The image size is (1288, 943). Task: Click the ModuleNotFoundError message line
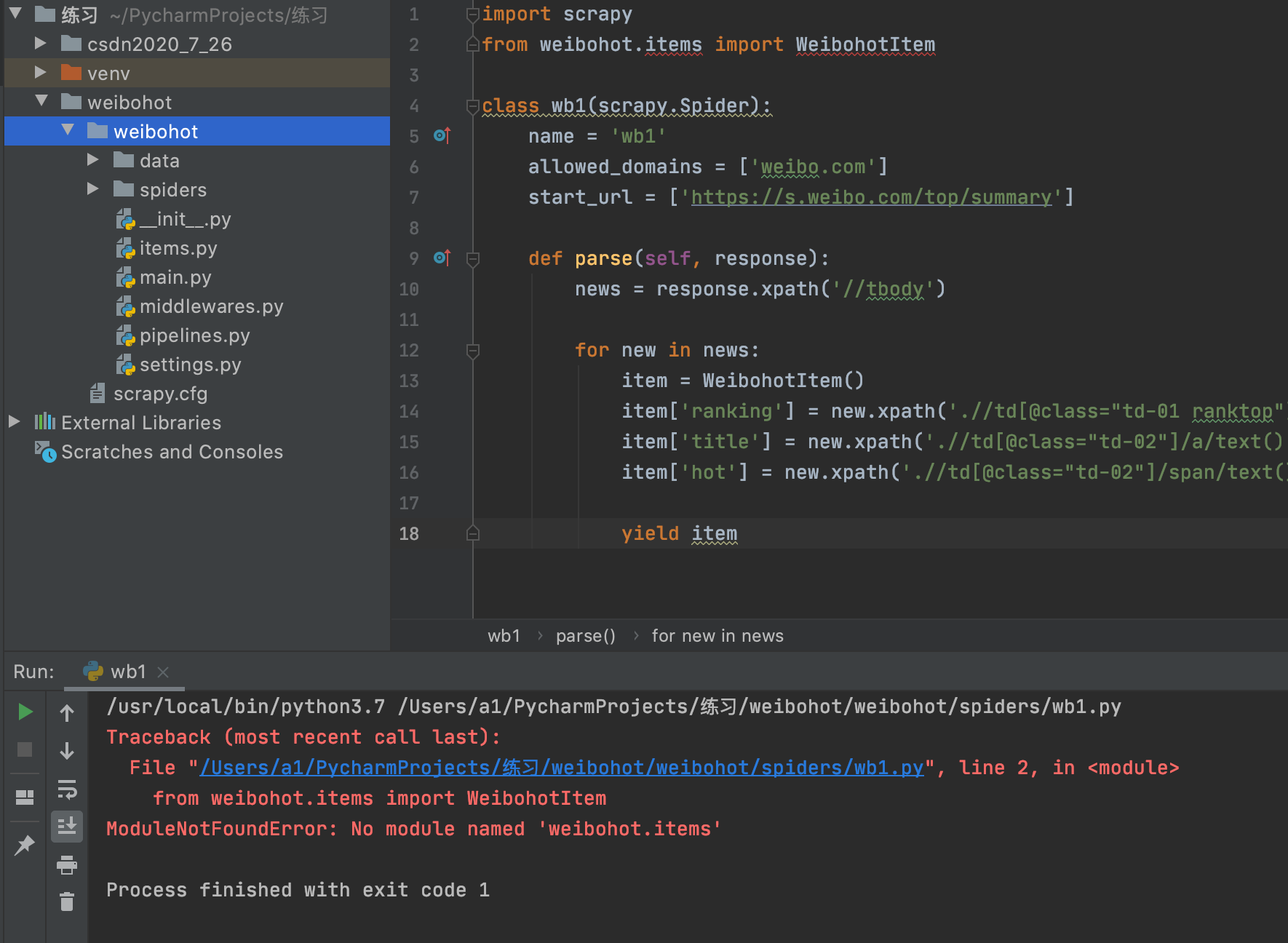click(413, 829)
